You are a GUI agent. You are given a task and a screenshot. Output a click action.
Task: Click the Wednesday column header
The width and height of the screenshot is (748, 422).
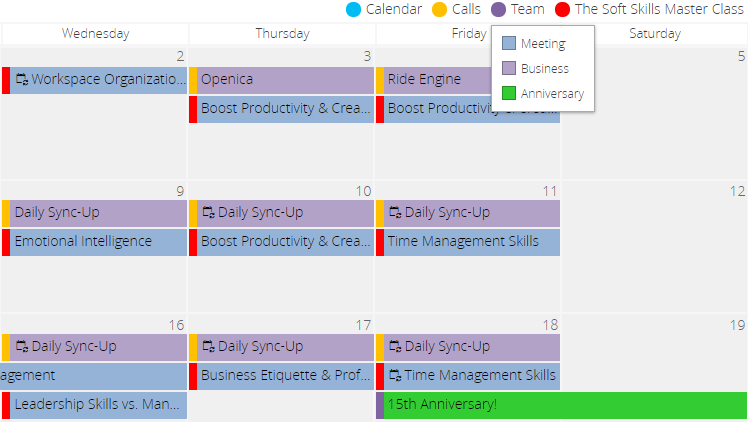tap(95, 33)
